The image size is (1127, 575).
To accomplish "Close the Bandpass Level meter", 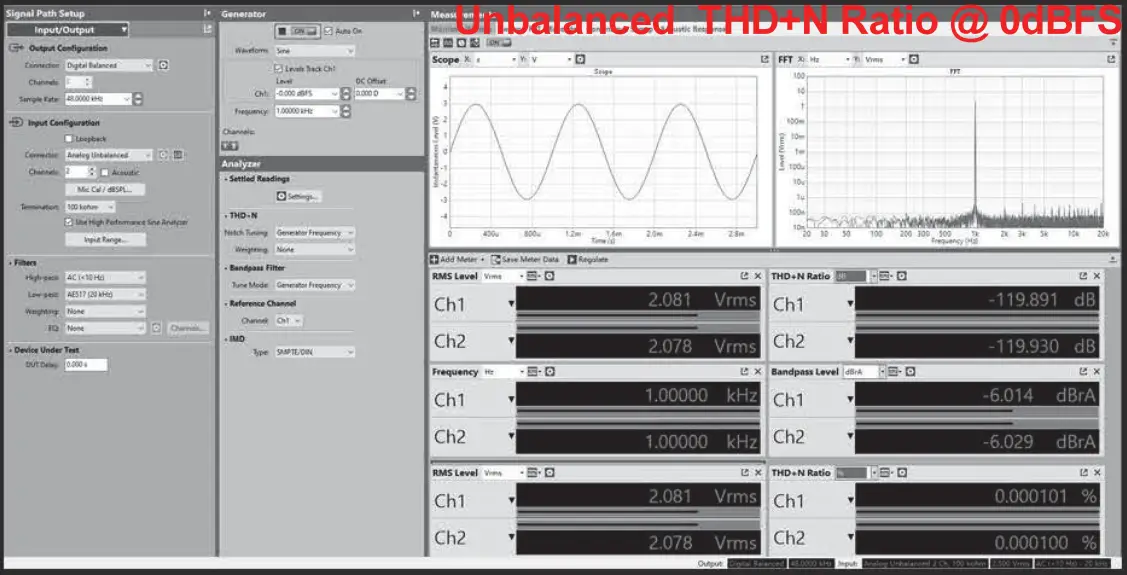I will coord(1097,372).
